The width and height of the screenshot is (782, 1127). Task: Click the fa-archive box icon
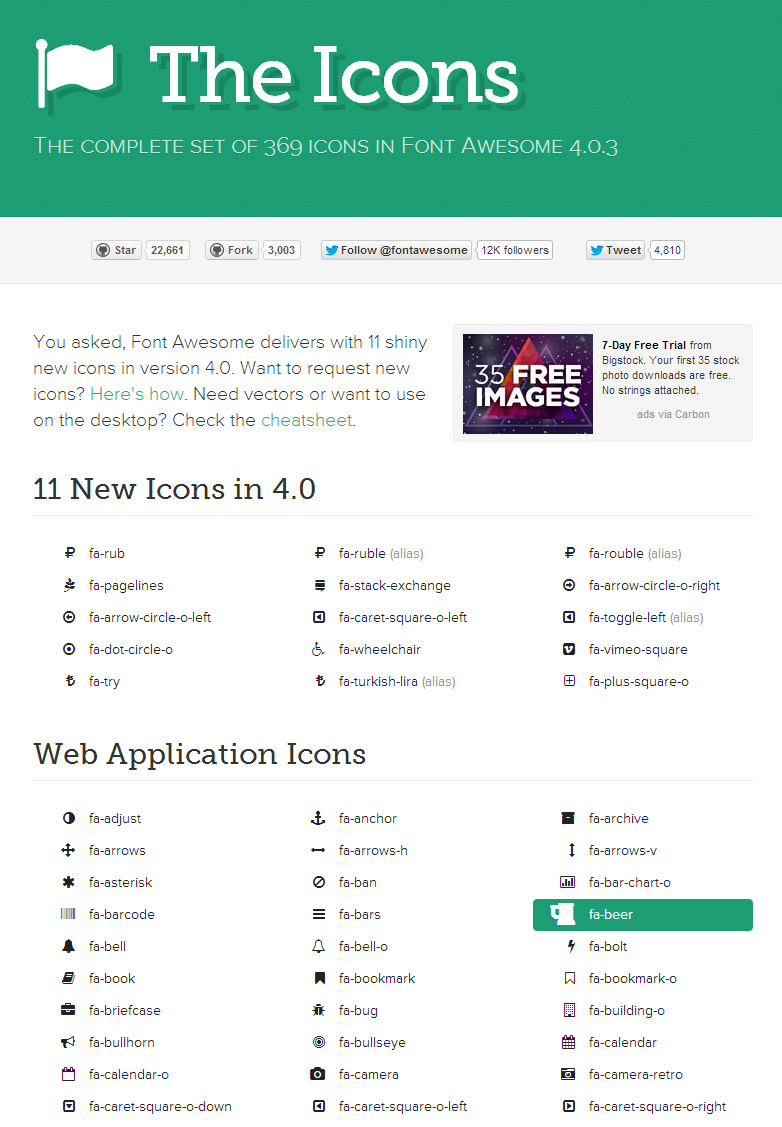(x=568, y=818)
